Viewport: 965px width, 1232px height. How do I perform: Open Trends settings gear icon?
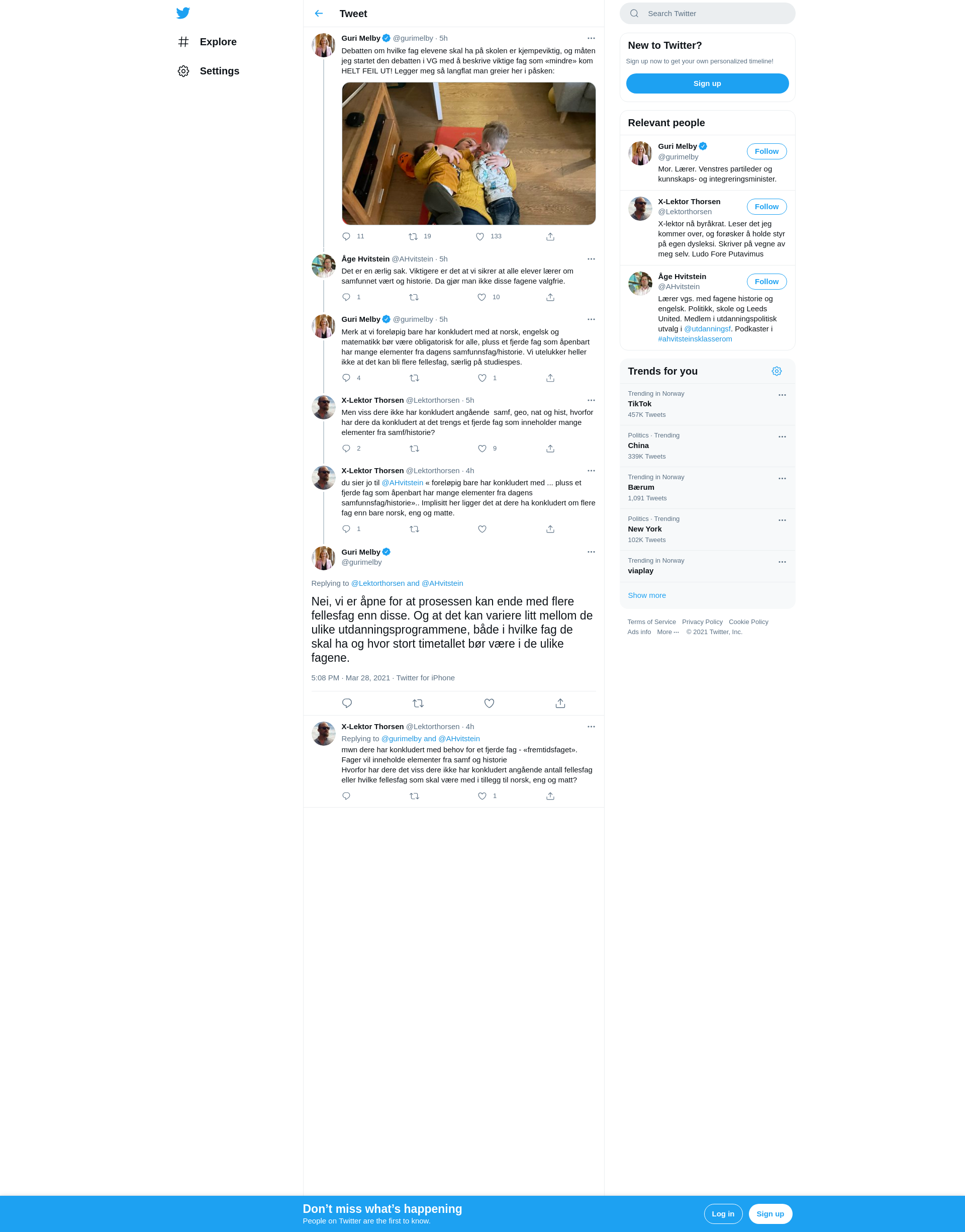(777, 371)
